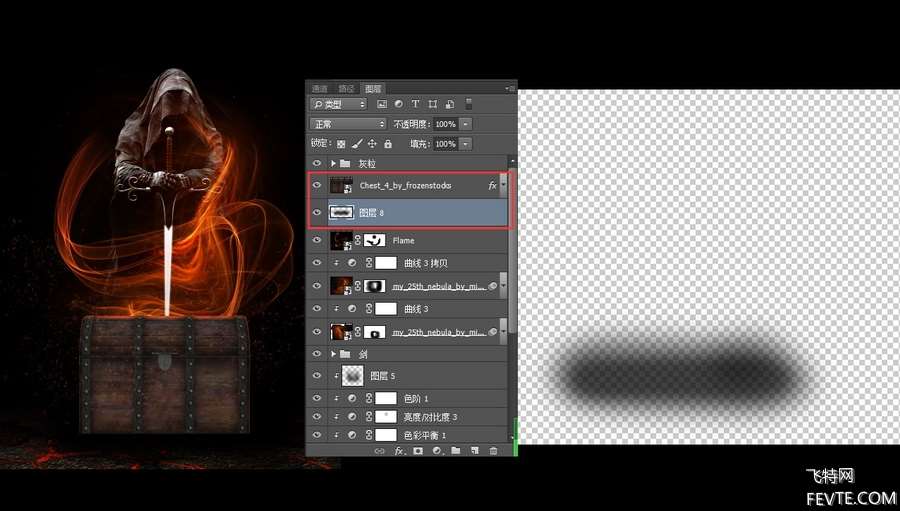Viewport: 900px width, 511px height.
Task: Hide the 灰粒 group
Action: 317,163
